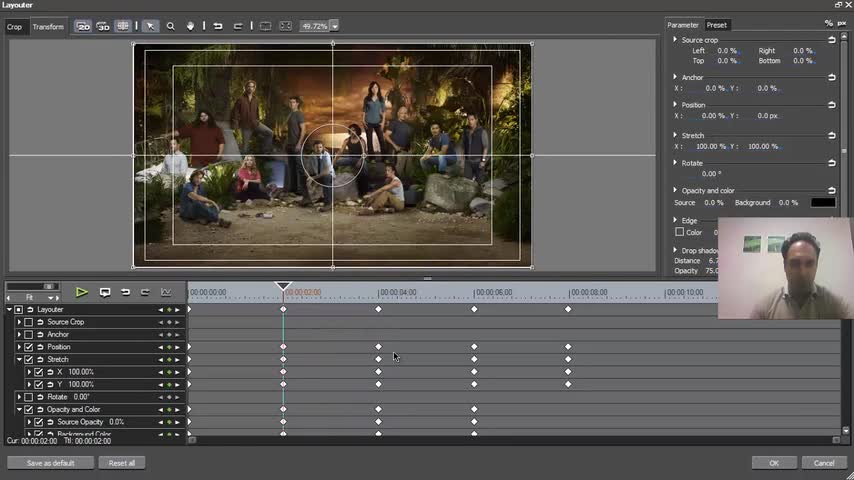Reset Anchor parameters in the right panel
Image resolution: width=854 pixels, height=480 pixels.
tap(832, 77)
